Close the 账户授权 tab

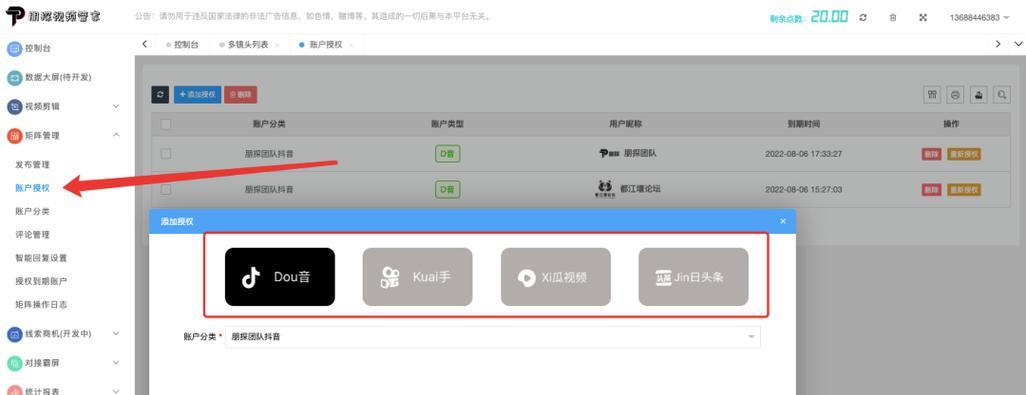click(351, 45)
